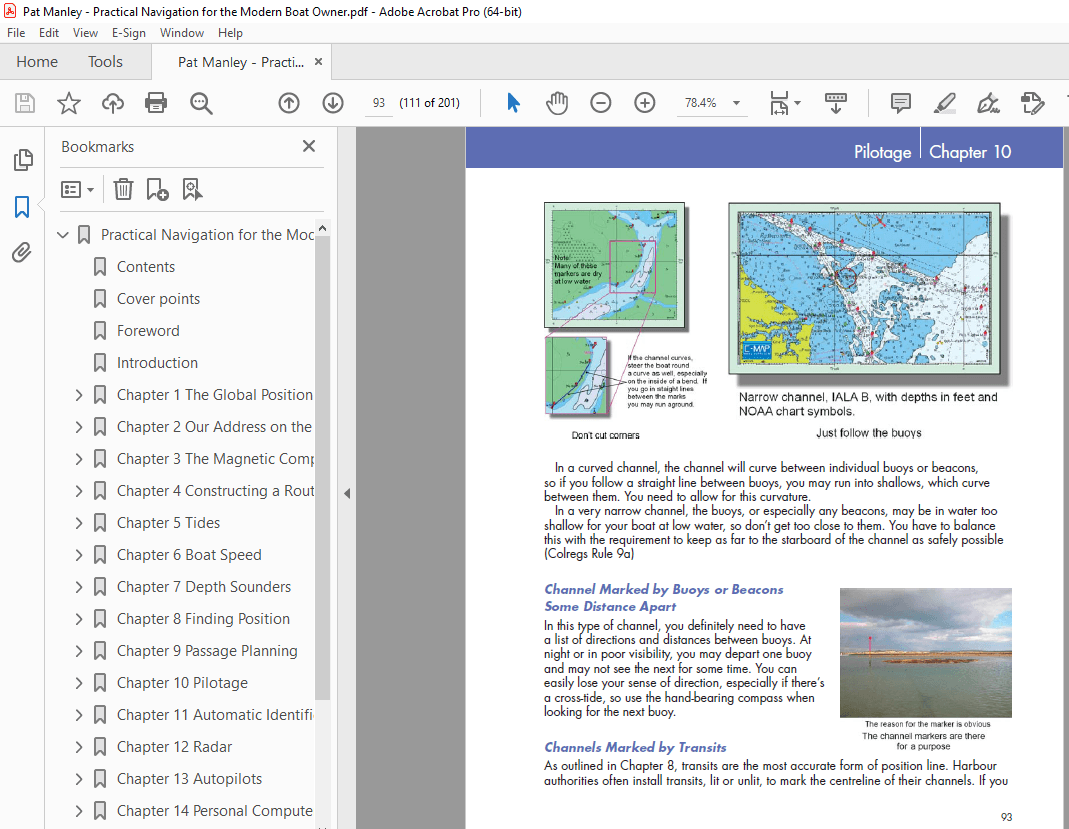
Task: Click the Attachments paperclip panel icon
Action: click(22, 252)
